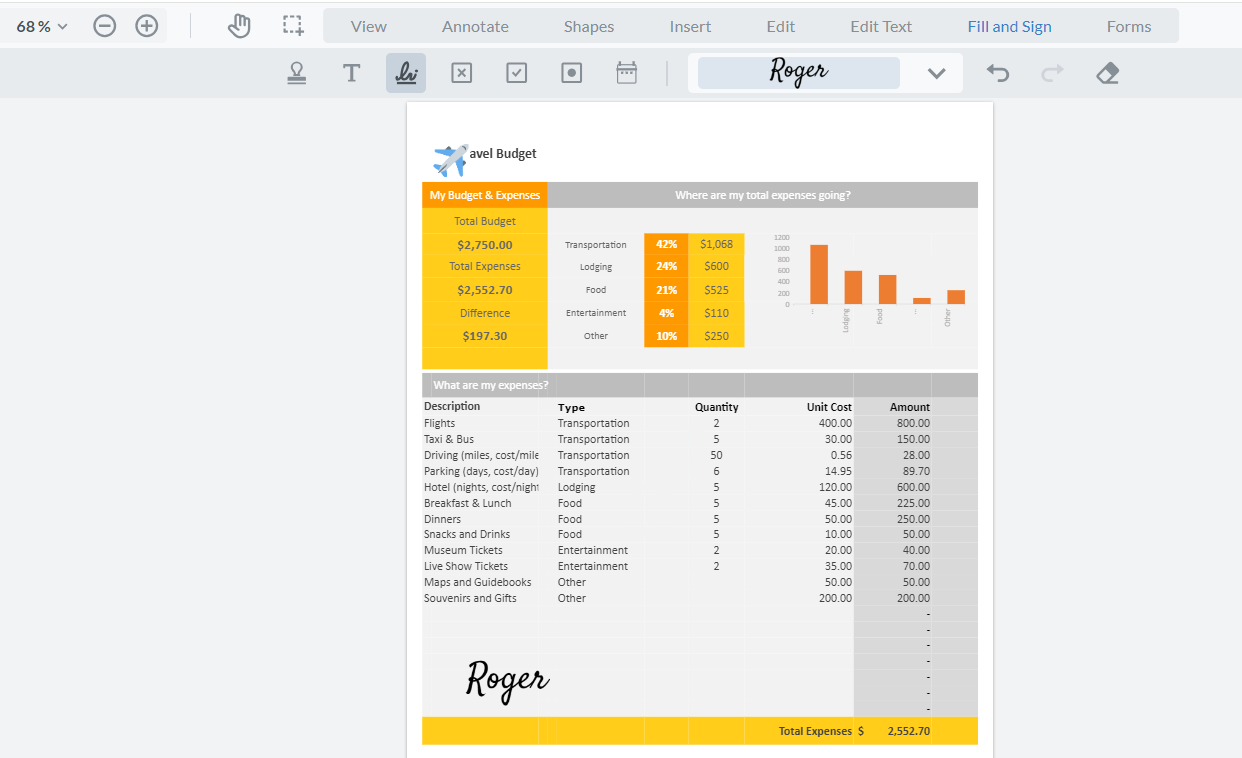The height and width of the screenshot is (758, 1242).
Task: Click the 42% Transportation percentage cell
Action: tap(666, 244)
